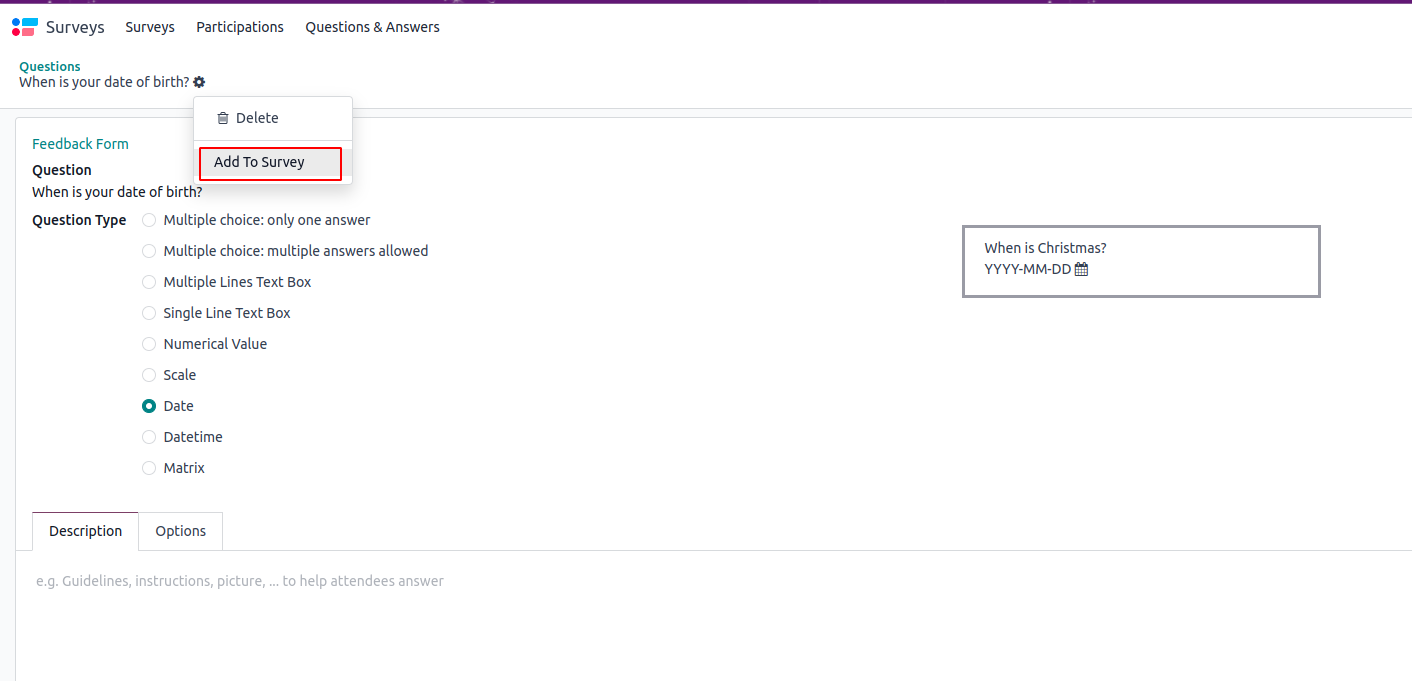Viewport: 1412px width, 681px height.
Task: Pick the Scale question type
Action: [x=149, y=375]
